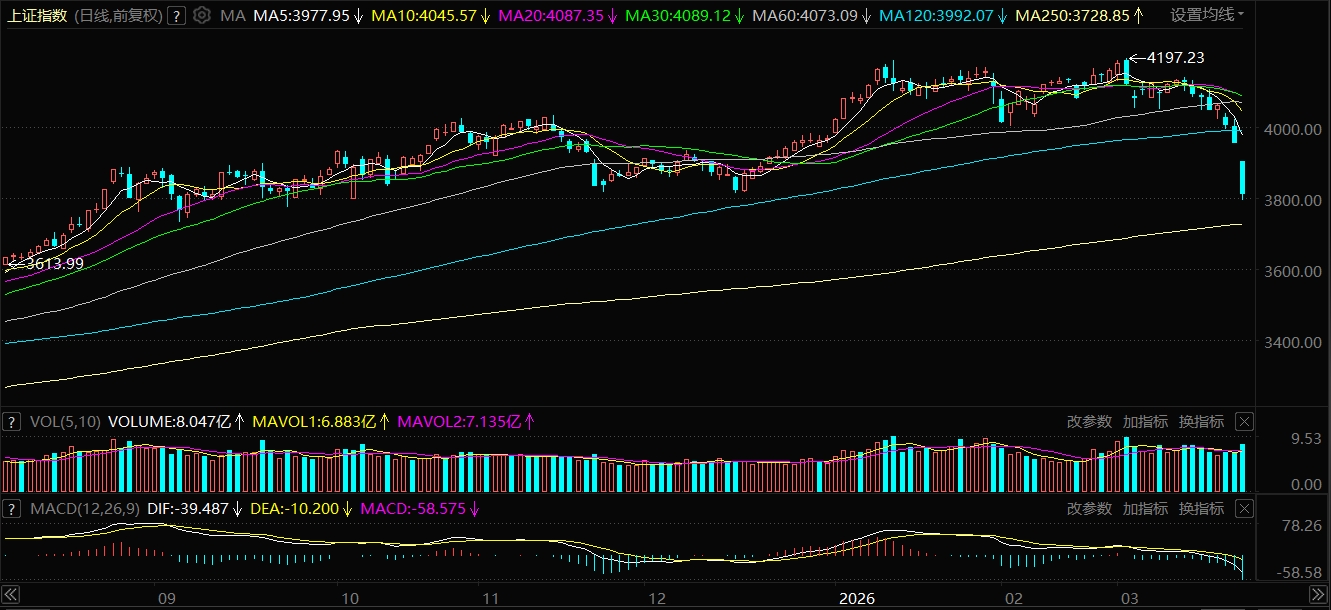Click the latest large cyan candlestick
This screenshot has width=1331, height=610.
[x=1243, y=178]
